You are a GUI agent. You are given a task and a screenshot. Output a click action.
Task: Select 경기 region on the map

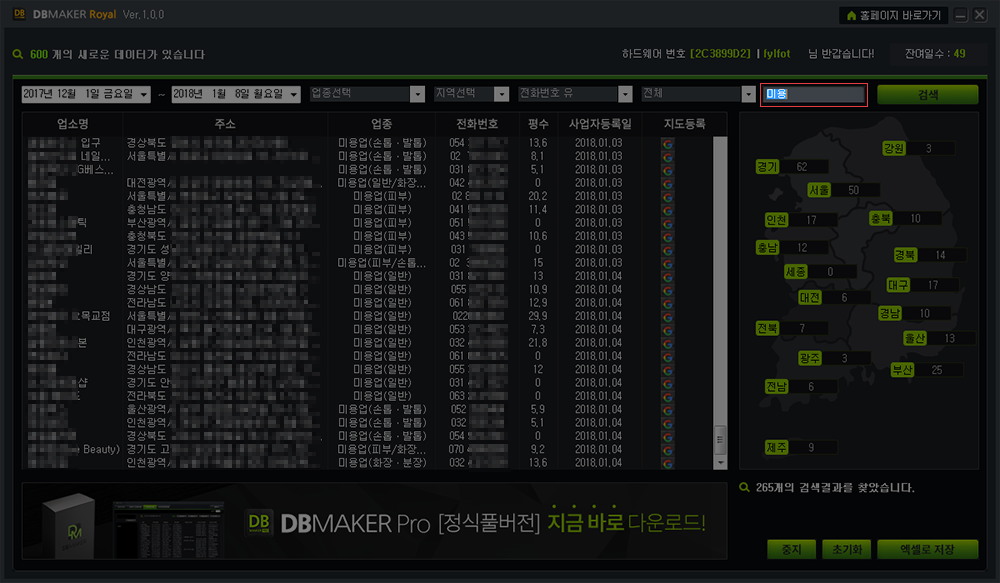pyautogui.click(x=767, y=166)
